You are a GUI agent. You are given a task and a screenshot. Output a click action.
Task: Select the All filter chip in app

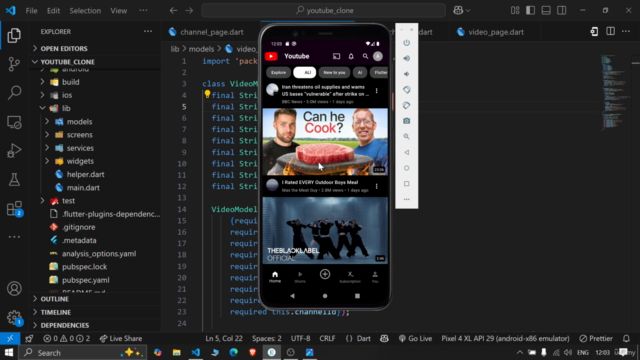(304, 73)
